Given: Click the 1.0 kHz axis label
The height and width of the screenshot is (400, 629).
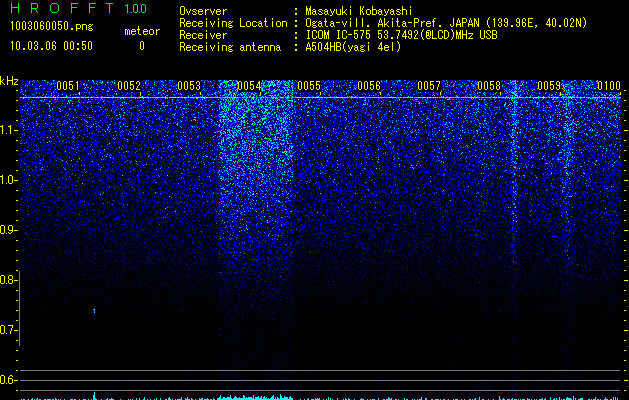Looking at the screenshot, I should pos(8,180).
